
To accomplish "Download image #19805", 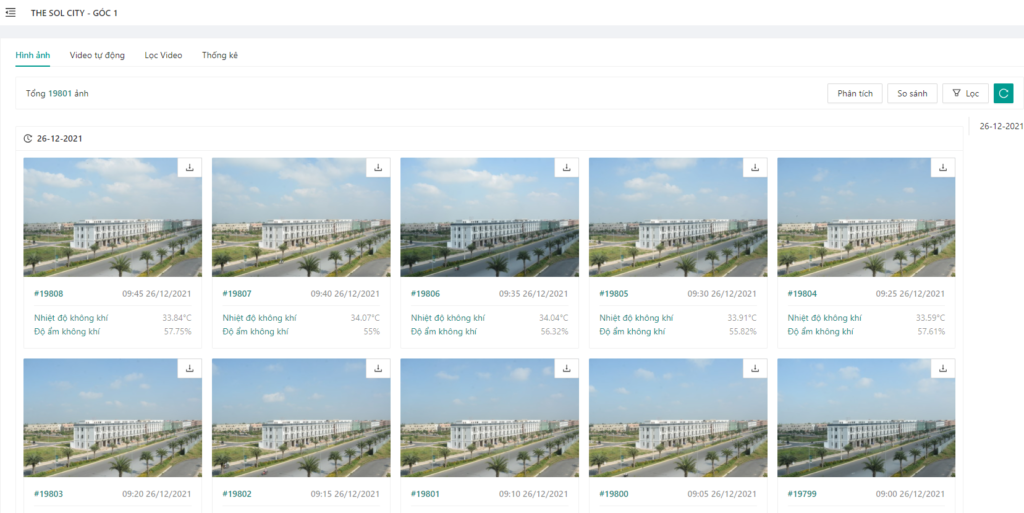I will pos(755,168).
